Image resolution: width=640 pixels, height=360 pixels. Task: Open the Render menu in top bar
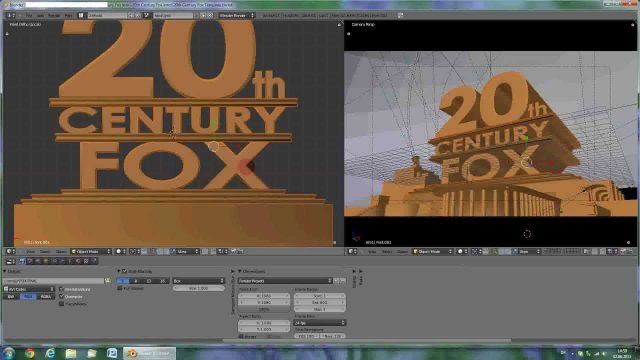54,16
